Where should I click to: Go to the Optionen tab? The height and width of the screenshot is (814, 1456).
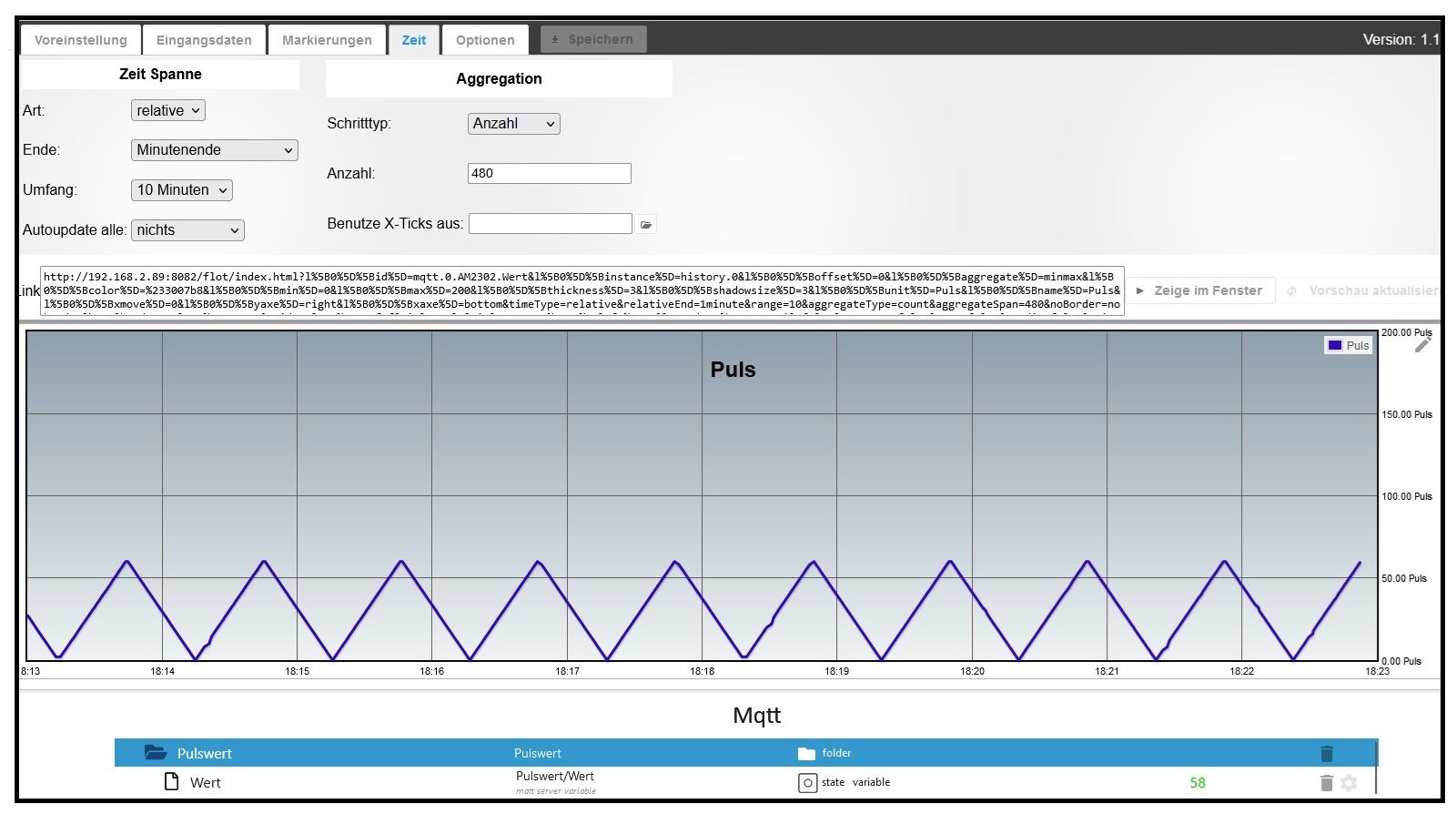click(485, 40)
